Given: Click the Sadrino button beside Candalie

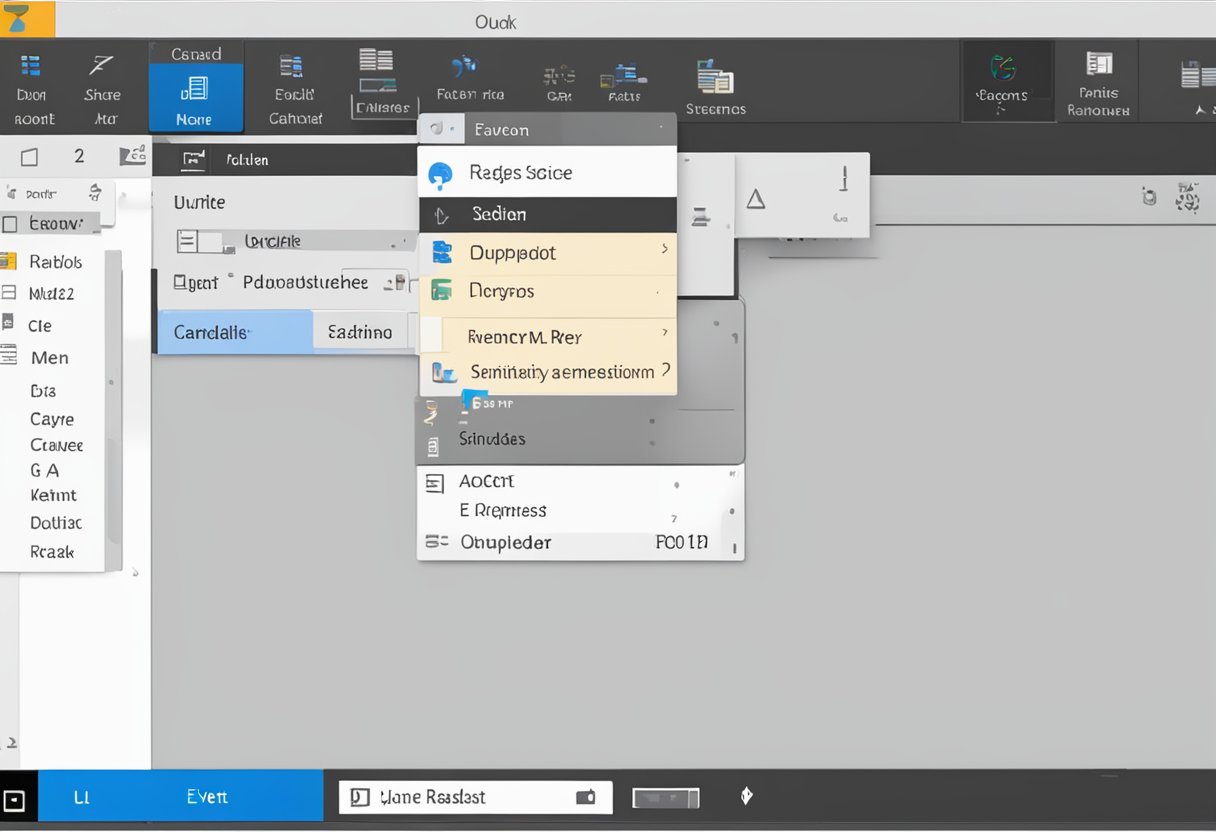Looking at the screenshot, I should pos(360,331).
